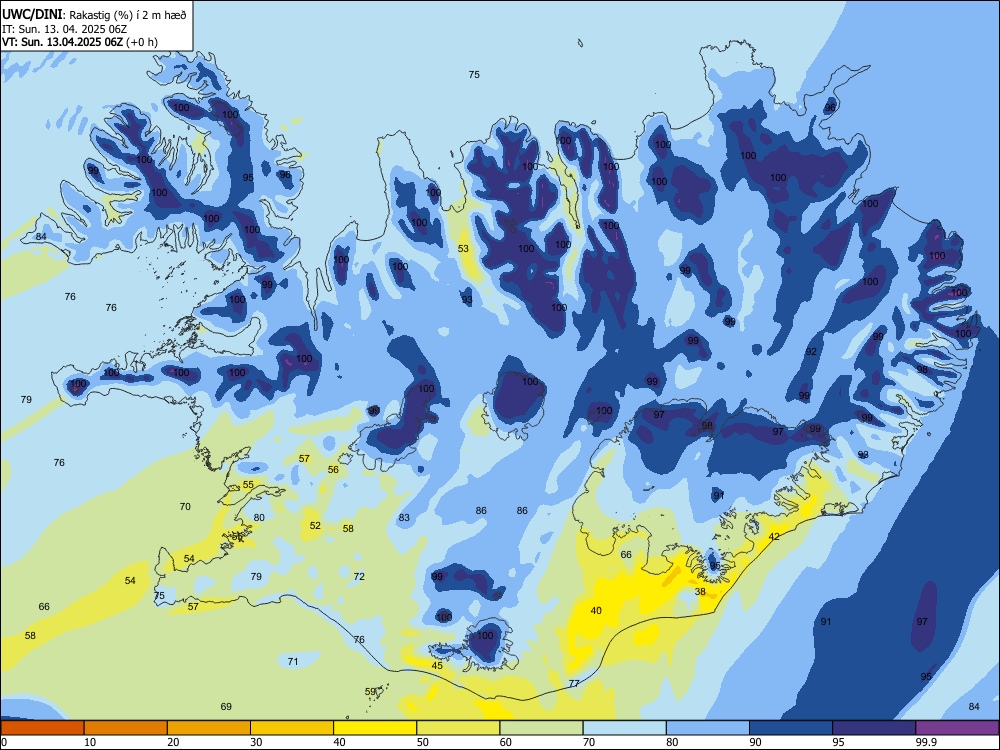Click the dark blue 90–95 legend swatch
Screen dimensions: 1000x750
tap(791, 728)
